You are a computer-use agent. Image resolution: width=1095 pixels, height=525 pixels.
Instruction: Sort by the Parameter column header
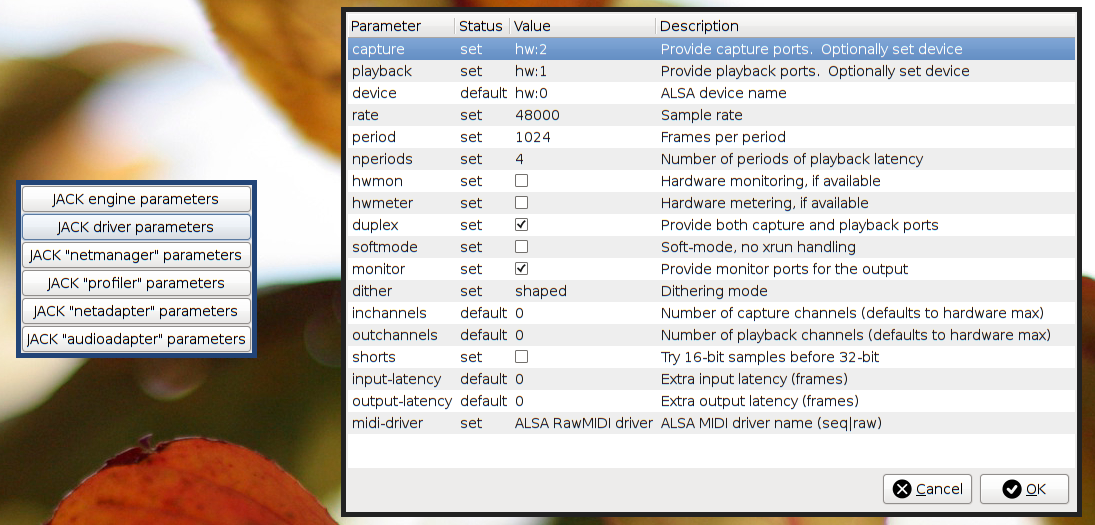401,26
